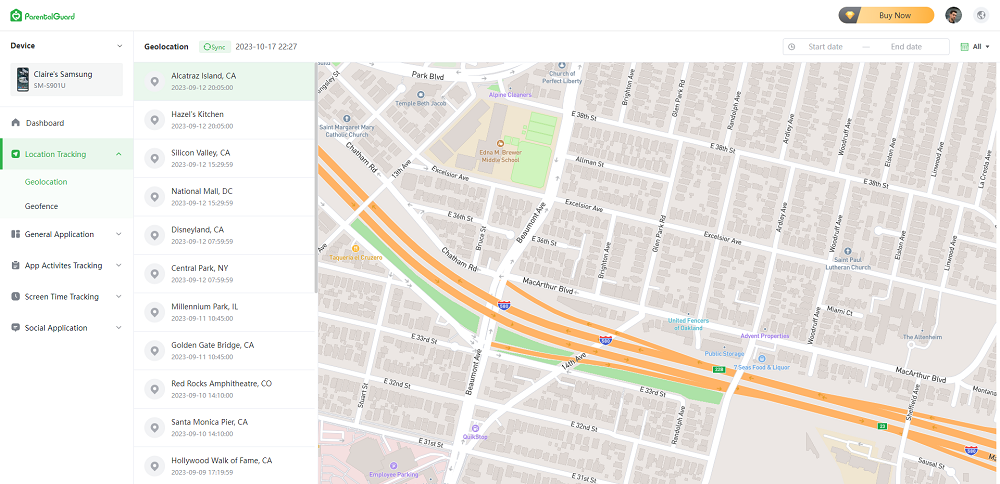Expand the App Activites Tracking chevron
The height and width of the screenshot is (484, 1000).
click(x=119, y=265)
